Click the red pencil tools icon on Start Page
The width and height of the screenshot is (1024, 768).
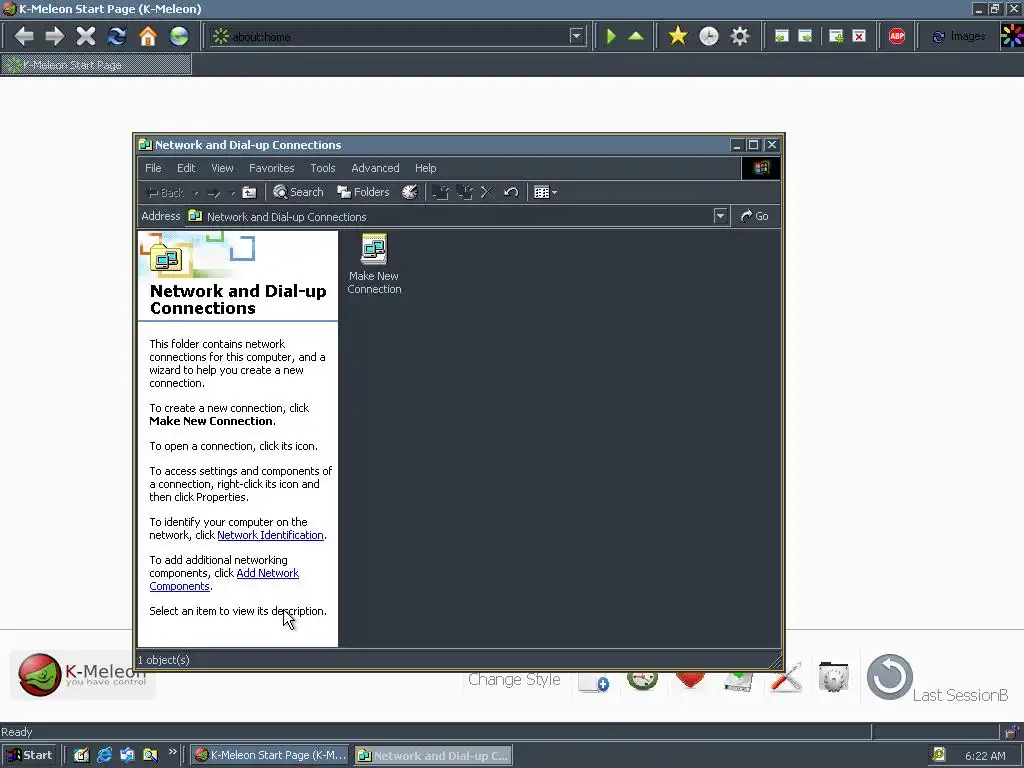coord(786,677)
